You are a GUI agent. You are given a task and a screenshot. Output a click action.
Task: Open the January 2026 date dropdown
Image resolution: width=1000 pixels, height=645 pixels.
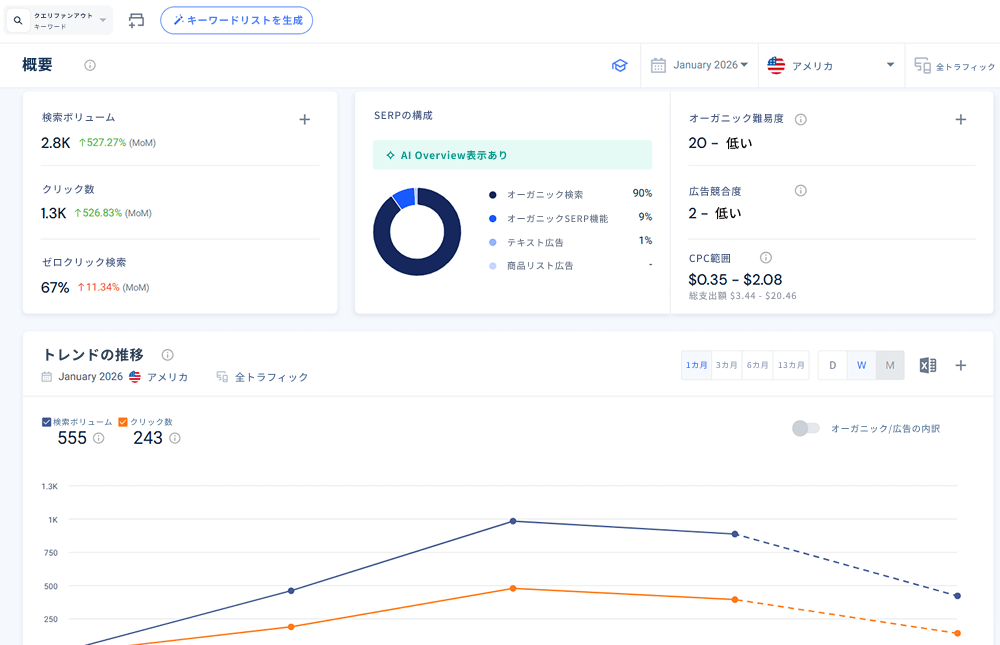point(700,65)
